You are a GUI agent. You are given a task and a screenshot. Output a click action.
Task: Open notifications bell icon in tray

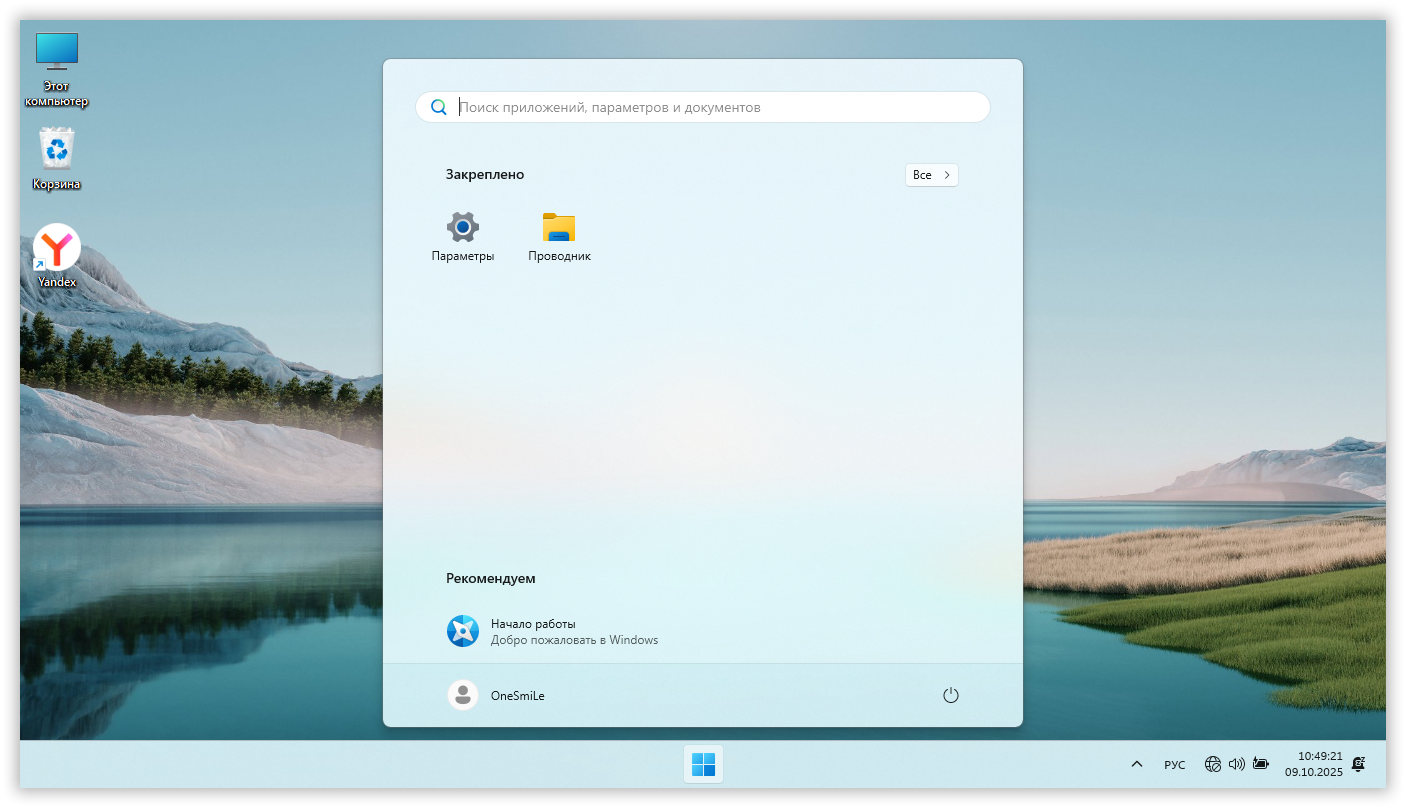[1358, 764]
